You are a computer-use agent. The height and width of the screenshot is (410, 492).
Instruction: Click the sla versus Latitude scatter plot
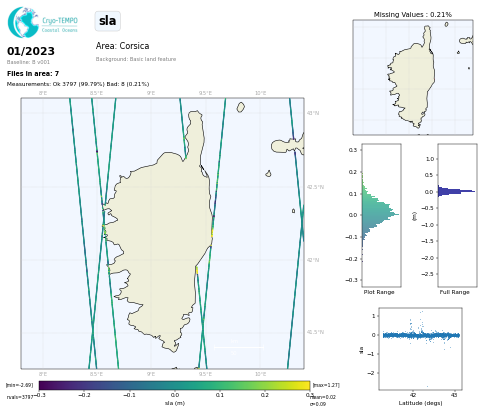click(x=420, y=349)
